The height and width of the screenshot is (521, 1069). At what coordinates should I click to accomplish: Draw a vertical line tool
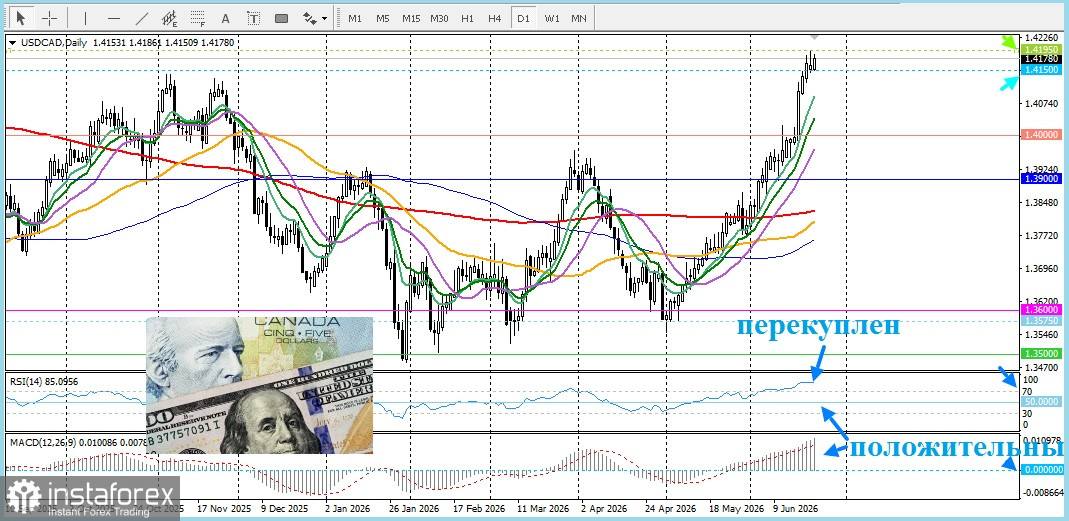pos(85,18)
